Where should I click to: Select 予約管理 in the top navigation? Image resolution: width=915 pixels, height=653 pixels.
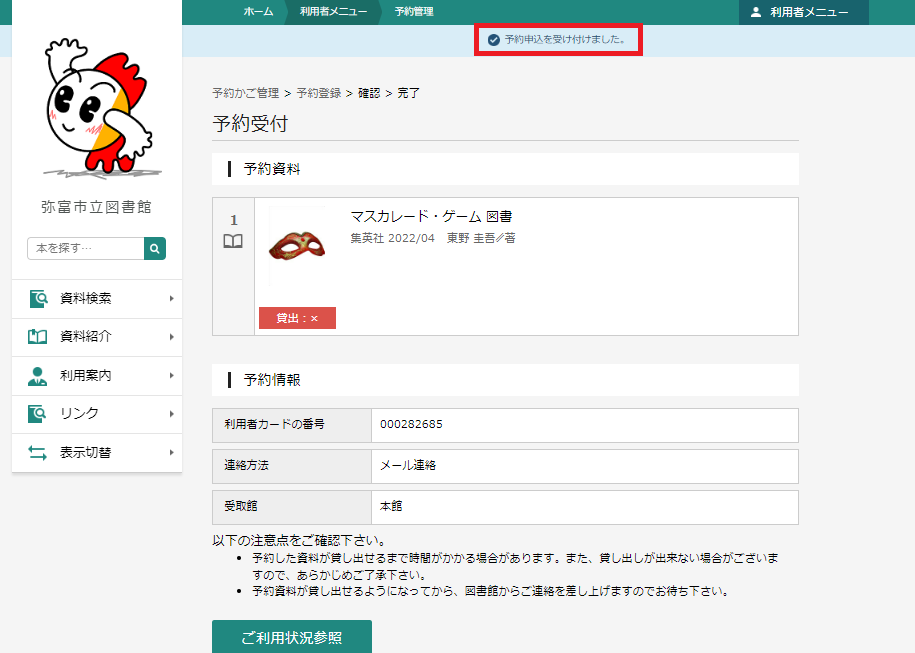[x=414, y=12]
